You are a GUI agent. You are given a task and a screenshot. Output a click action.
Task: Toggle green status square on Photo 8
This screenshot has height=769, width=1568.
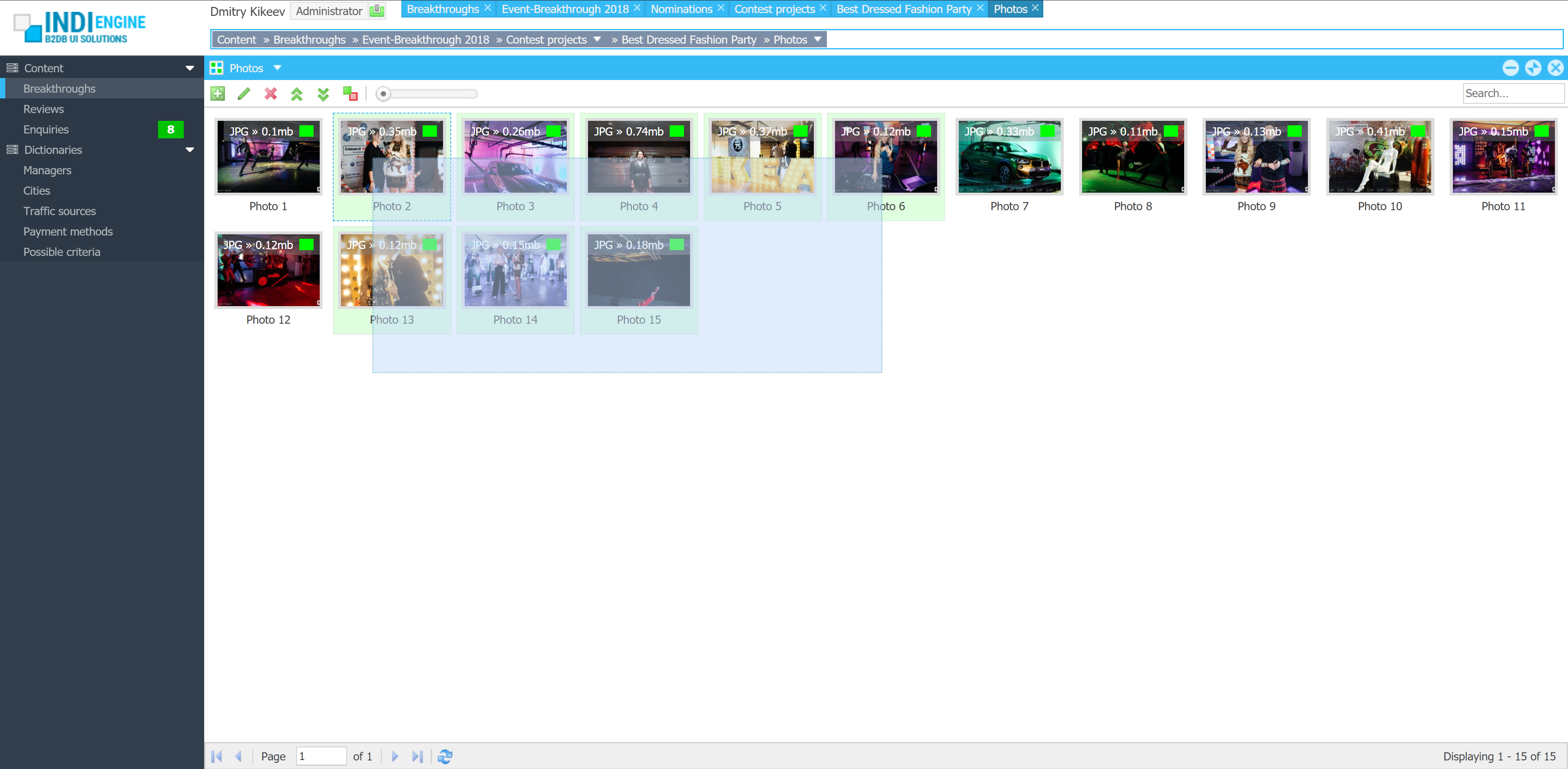(x=1171, y=131)
